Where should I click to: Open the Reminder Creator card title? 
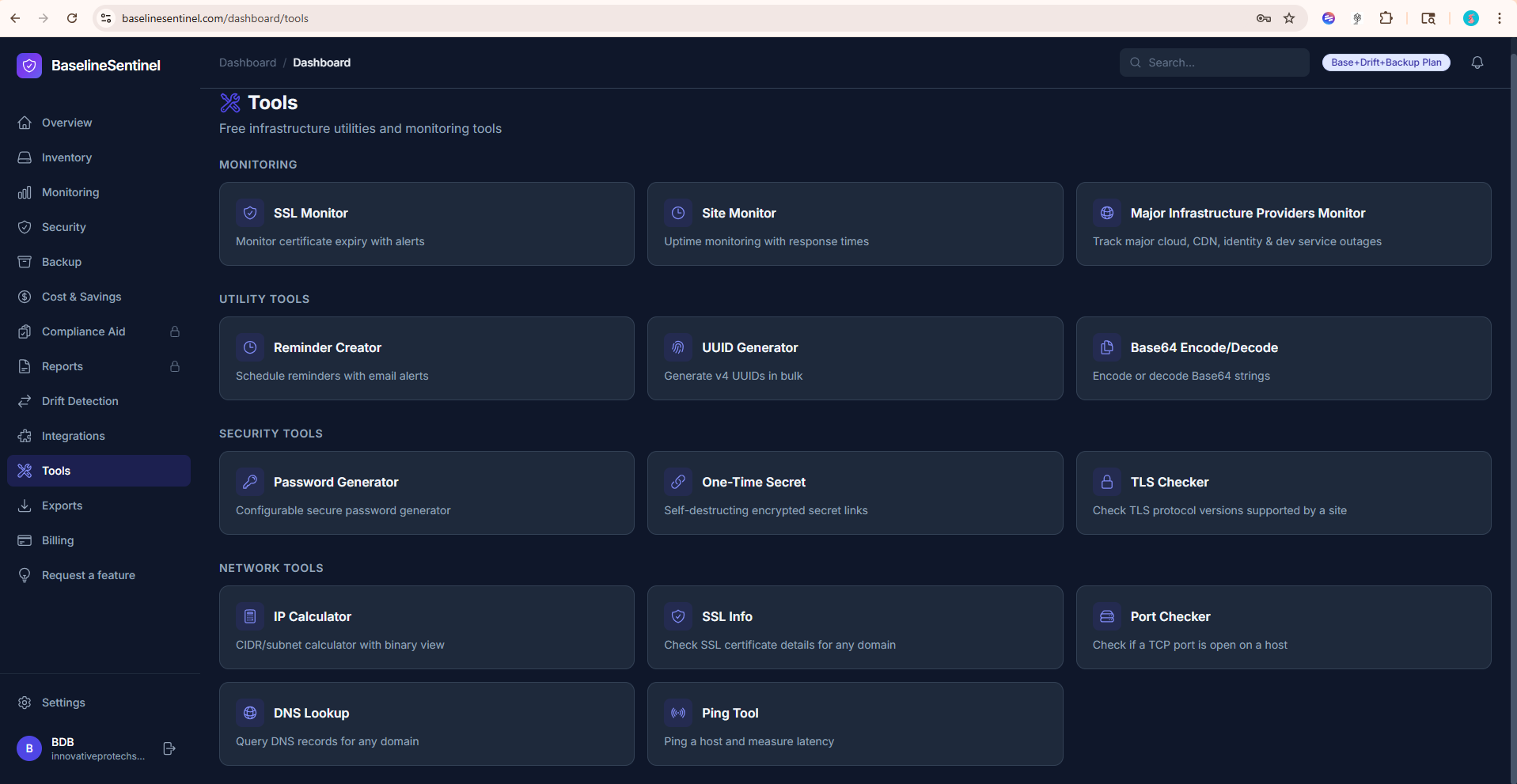coord(328,347)
